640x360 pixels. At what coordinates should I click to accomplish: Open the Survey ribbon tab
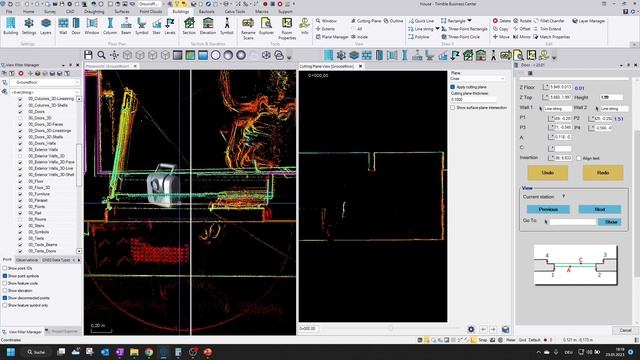coord(50,12)
